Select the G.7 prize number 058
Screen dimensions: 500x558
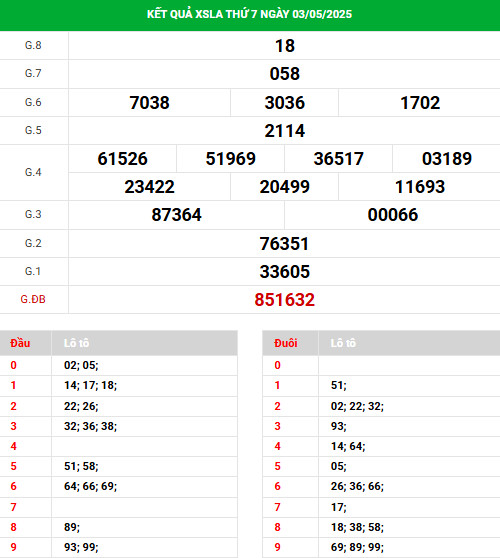(x=285, y=74)
